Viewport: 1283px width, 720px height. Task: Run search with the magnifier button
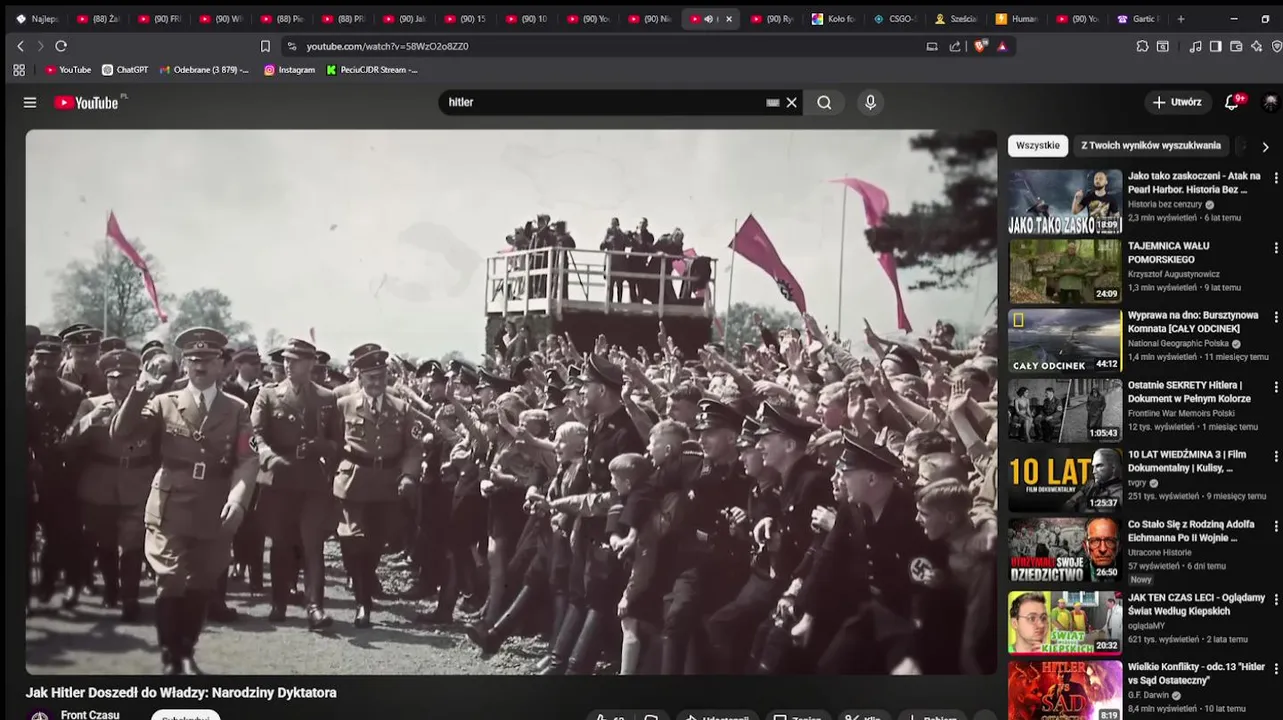pos(824,102)
